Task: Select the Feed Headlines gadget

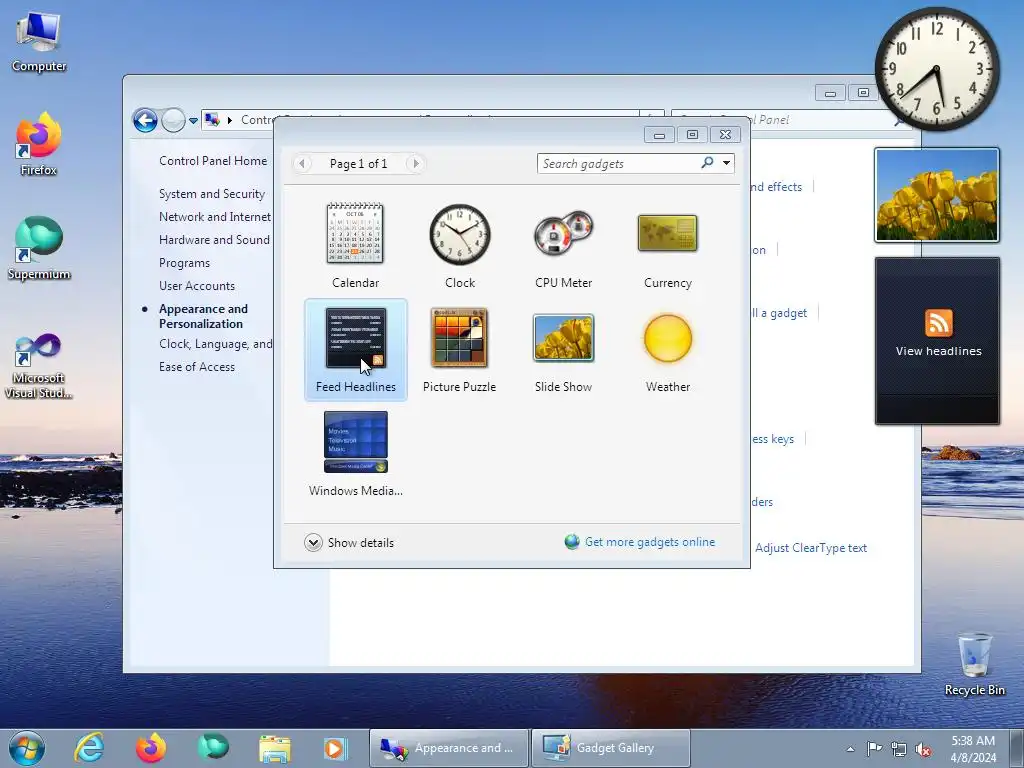Action: [x=356, y=350]
